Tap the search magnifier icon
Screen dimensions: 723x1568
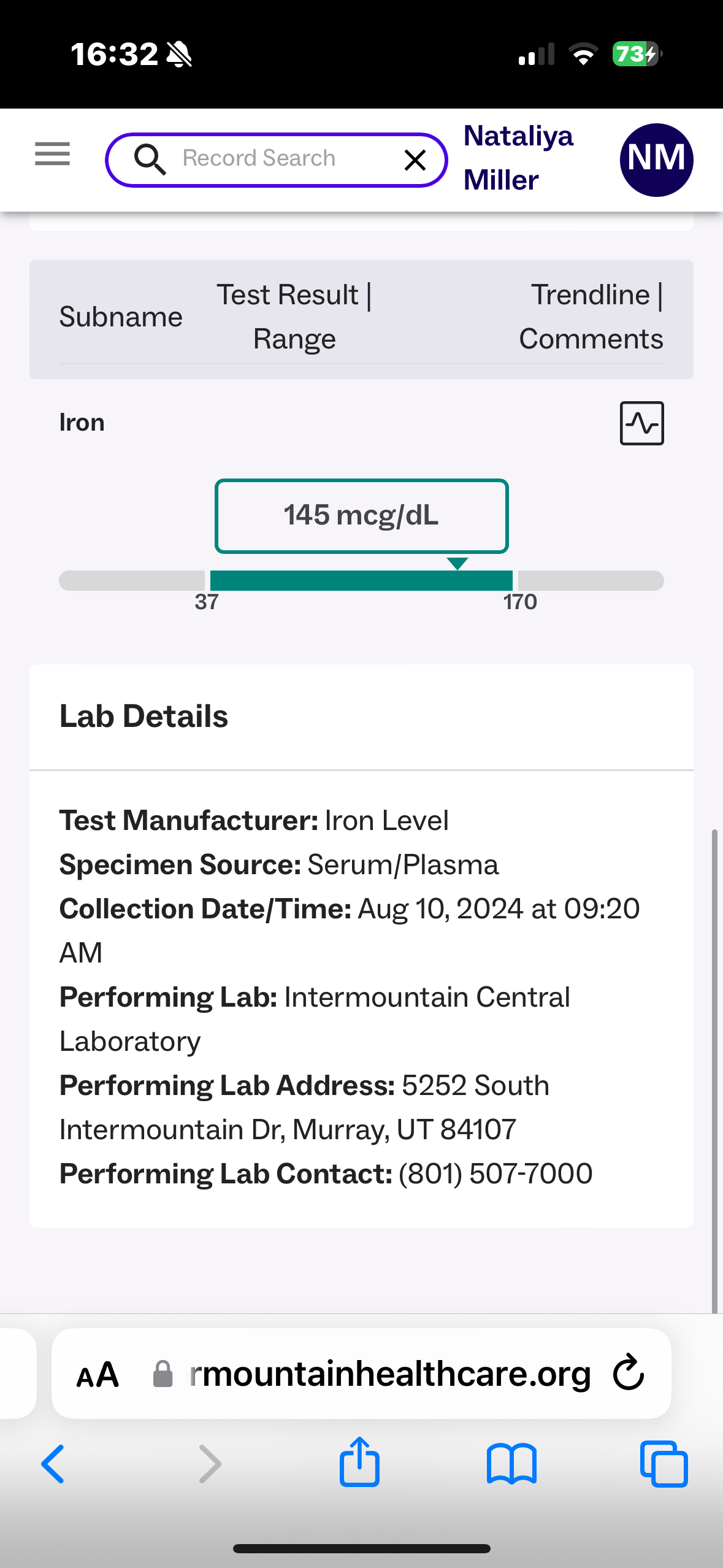point(150,159)
